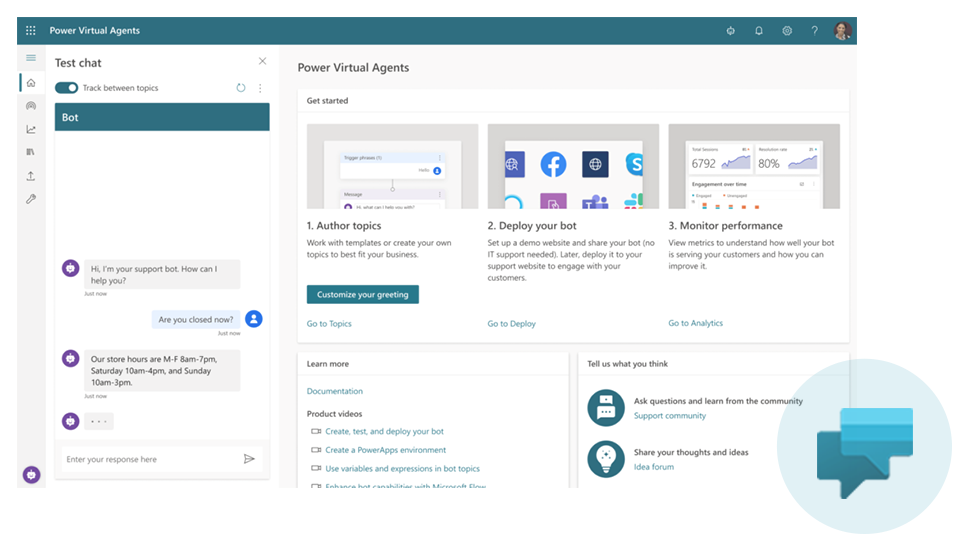Follow the Go to Deploy link
Viewport: 968px width, 549px height.
pos(511,324)
